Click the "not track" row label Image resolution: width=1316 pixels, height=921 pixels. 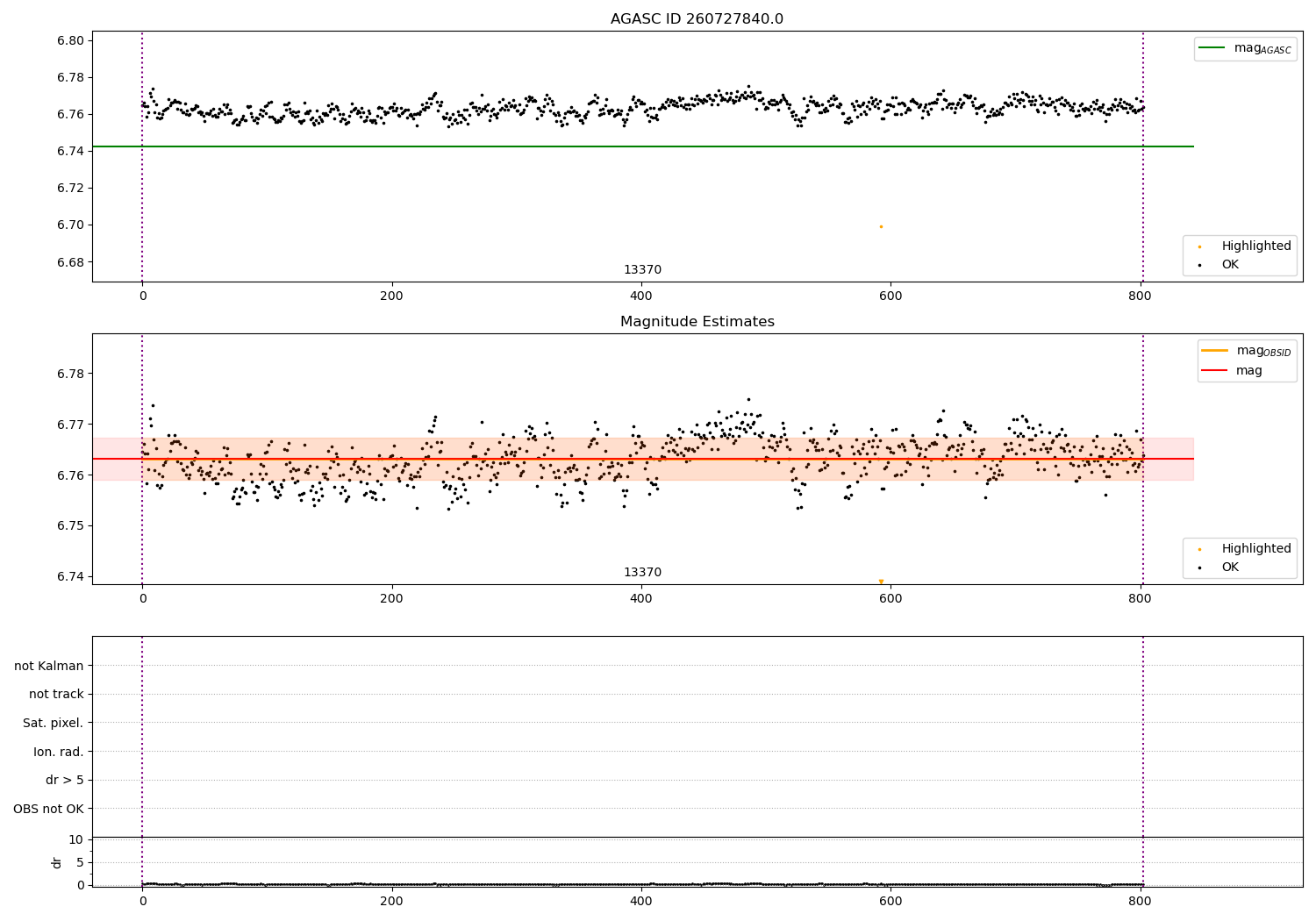[56, 695]
